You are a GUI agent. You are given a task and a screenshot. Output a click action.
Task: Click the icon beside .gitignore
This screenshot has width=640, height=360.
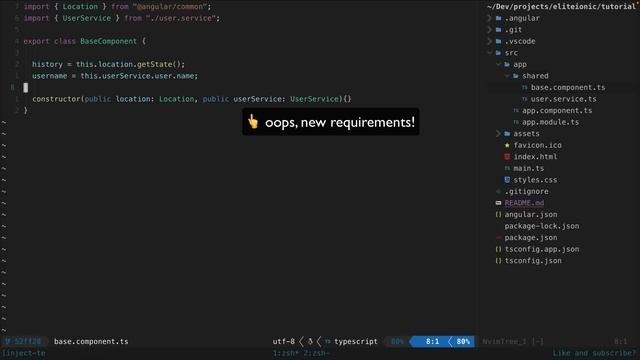click(498, 191)
